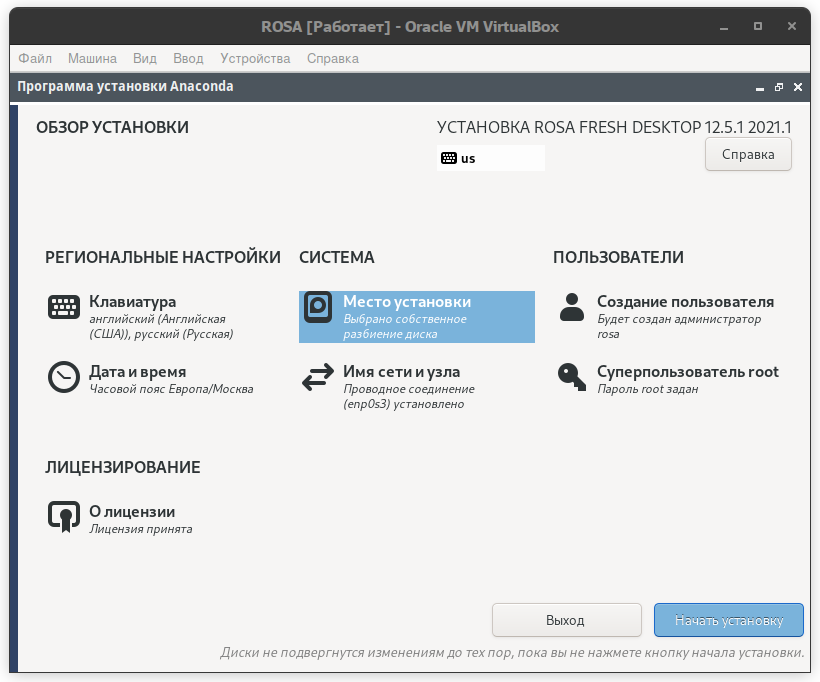Select Место установки title
Image resolution: width=820 pixels, height=682 pixels.
pos(407,302)
